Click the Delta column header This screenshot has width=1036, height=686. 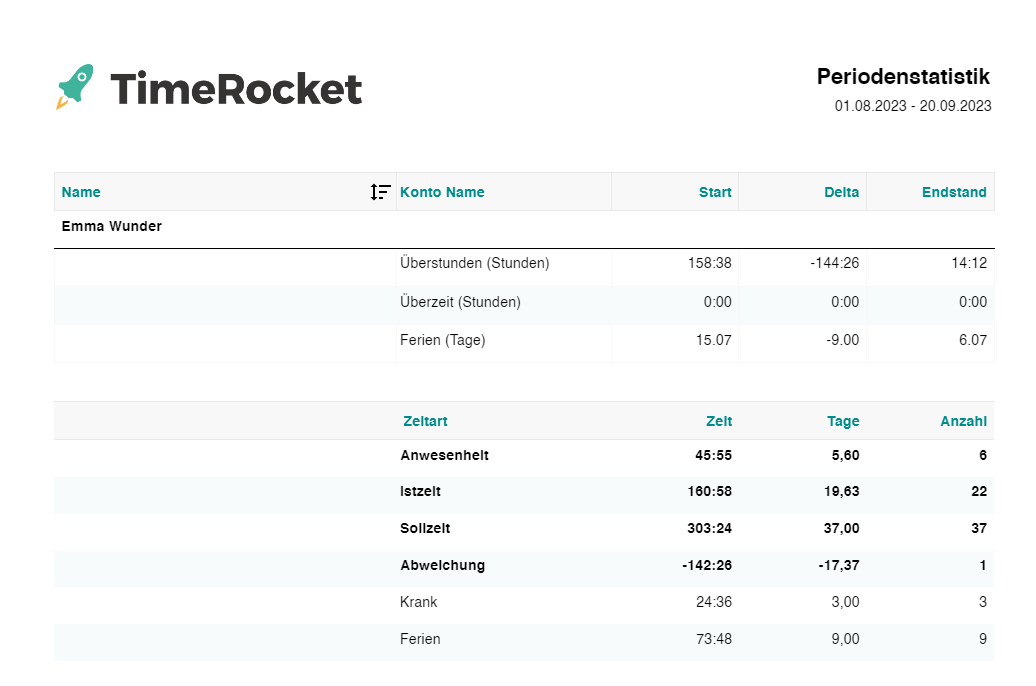pyautogui.click(x=842, y=192)
